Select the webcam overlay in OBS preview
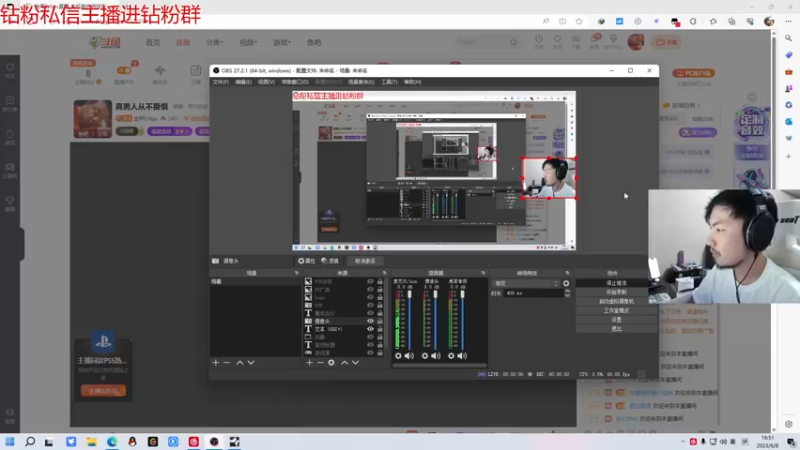This screenshot has height=450, width=800. [549, 178]
